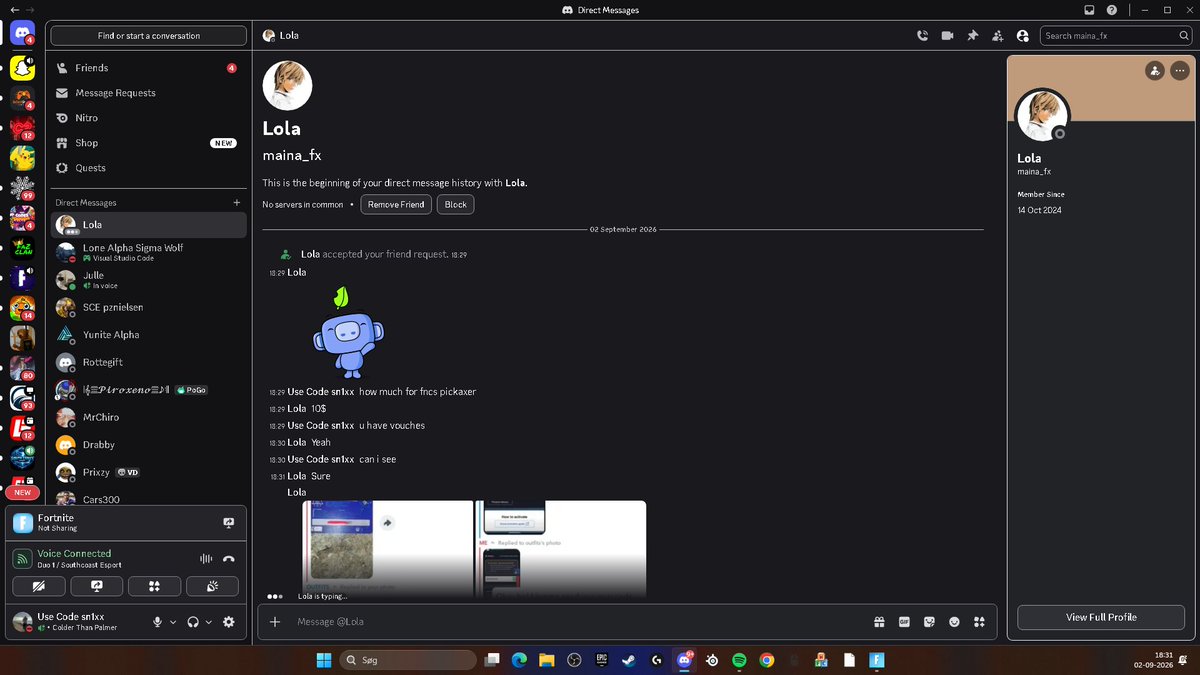Disconnect from the voice channel
Viewport: 1200px width, 675px height.
click(x=229, y=559)
